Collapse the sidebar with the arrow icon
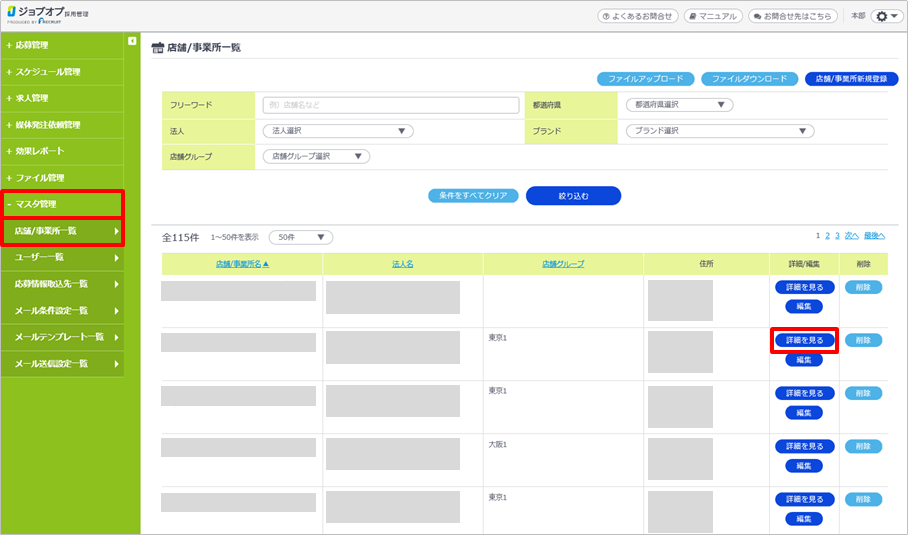908x535 pixels. tap(132, 41)
